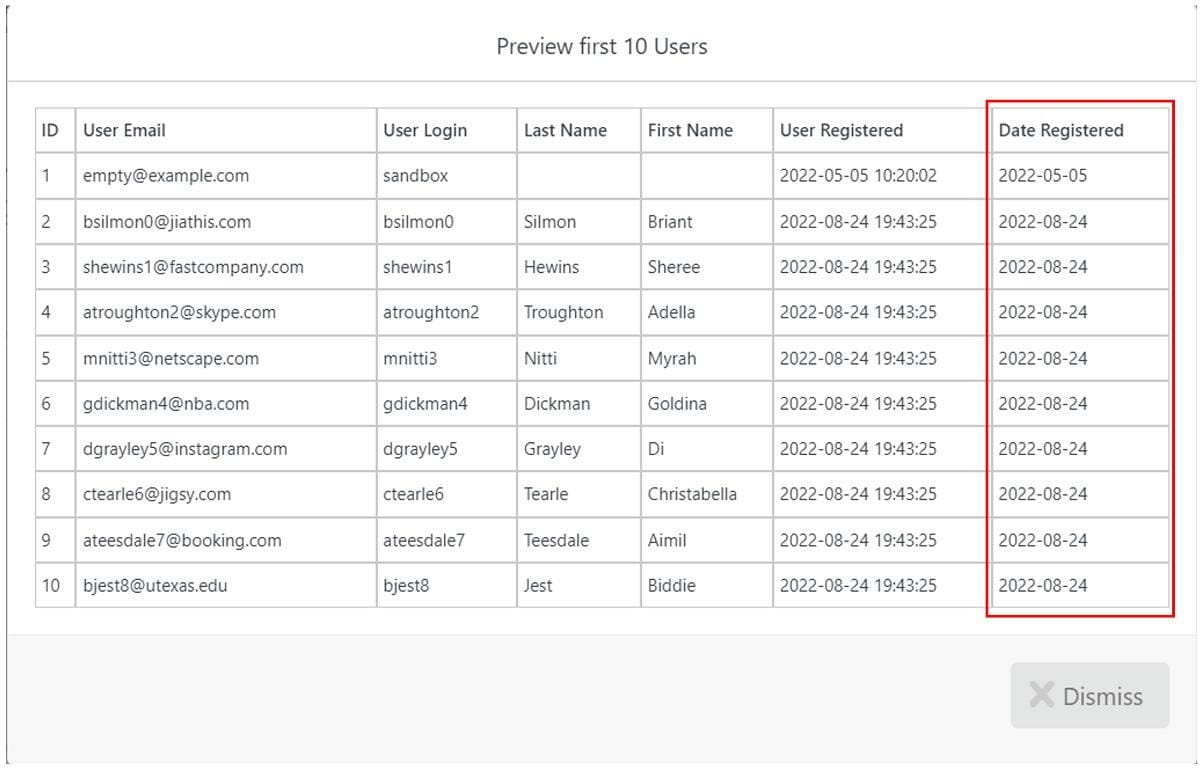Click first name Myrah

click(672, 358)
